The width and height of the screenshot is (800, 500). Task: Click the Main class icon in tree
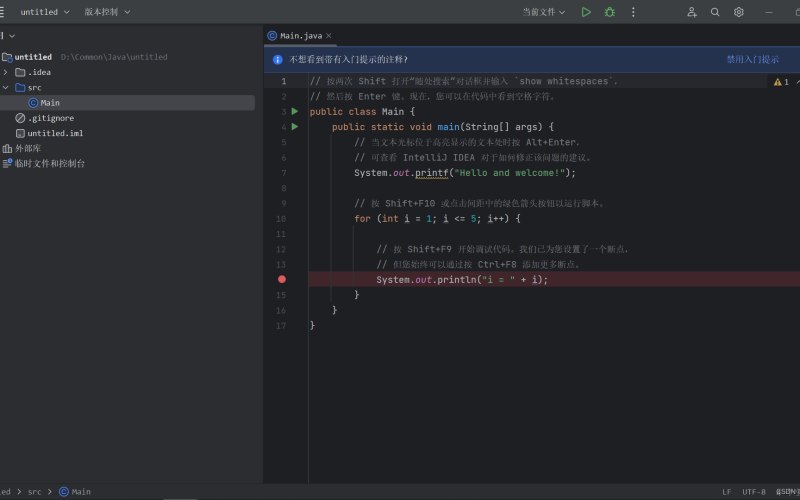(33, 103)
